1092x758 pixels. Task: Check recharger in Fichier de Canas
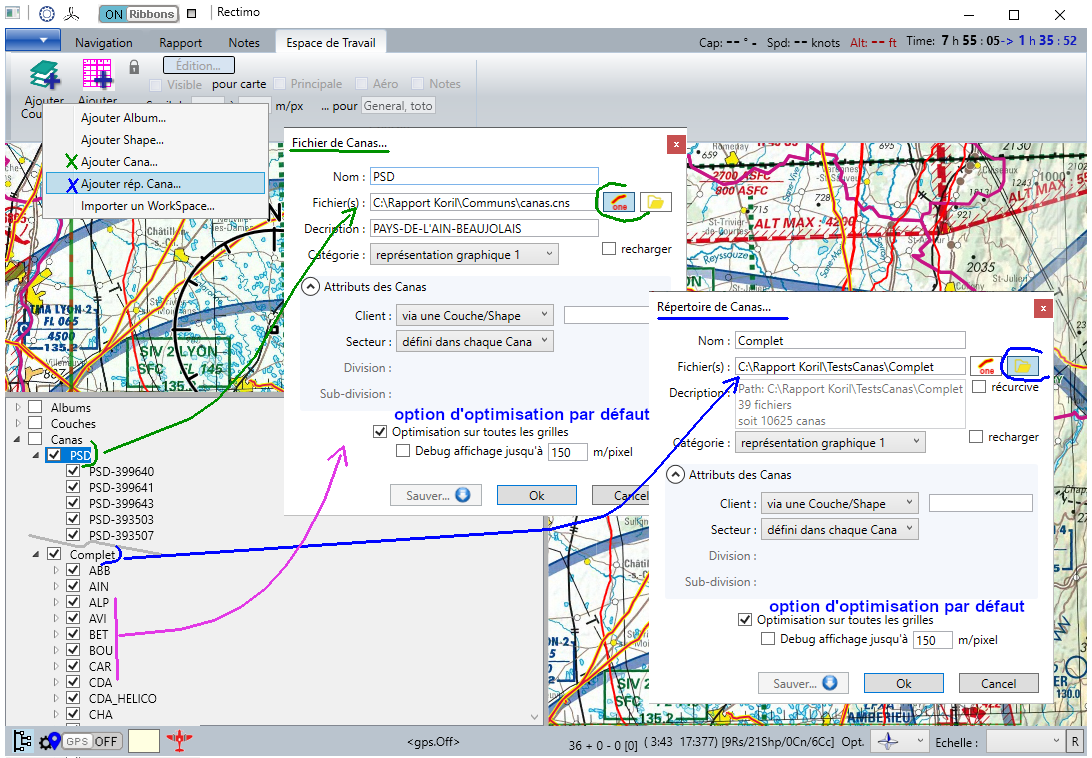click(x=609, y=249)
